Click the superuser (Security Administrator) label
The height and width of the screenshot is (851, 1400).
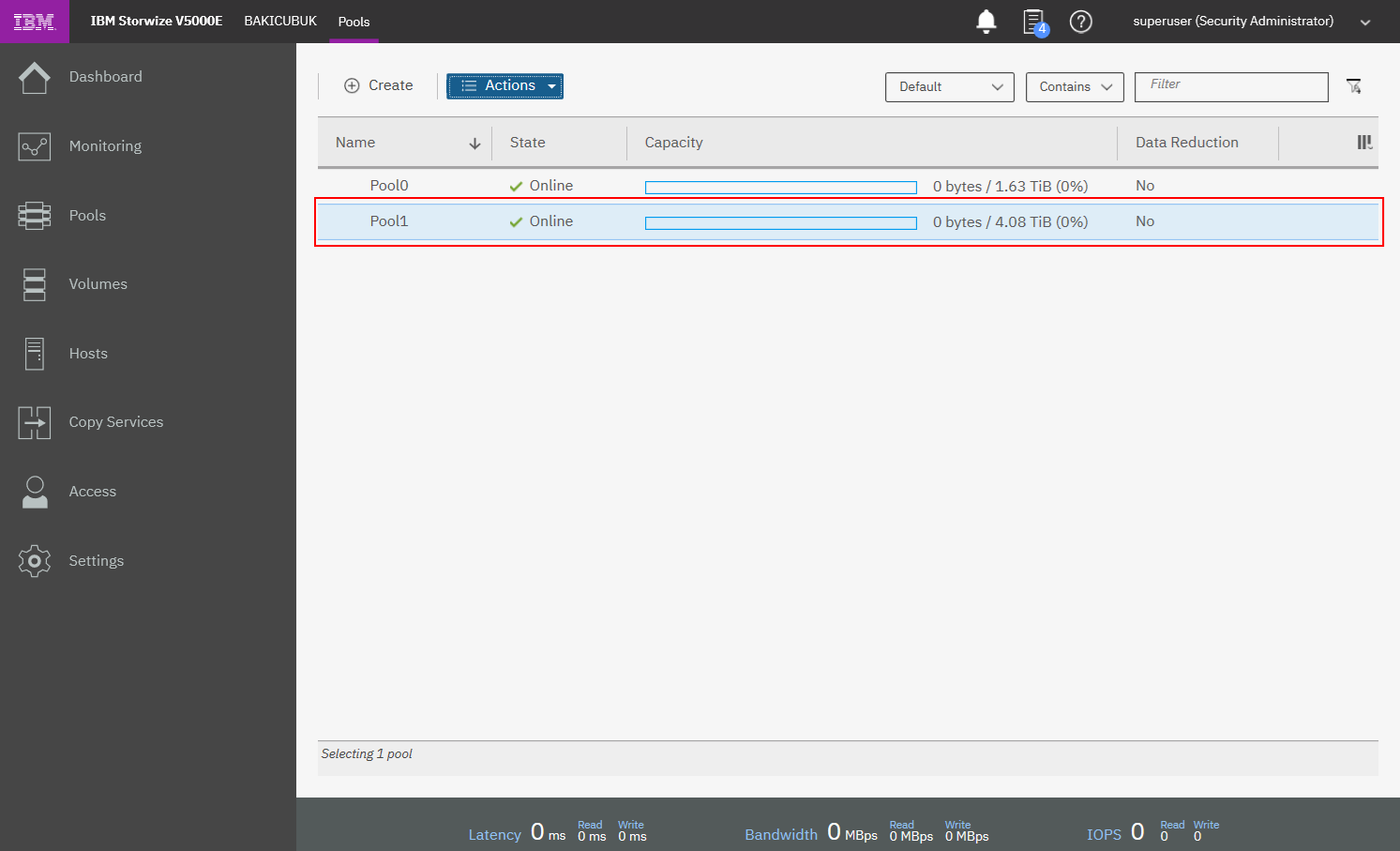(x=1233, y=21)
